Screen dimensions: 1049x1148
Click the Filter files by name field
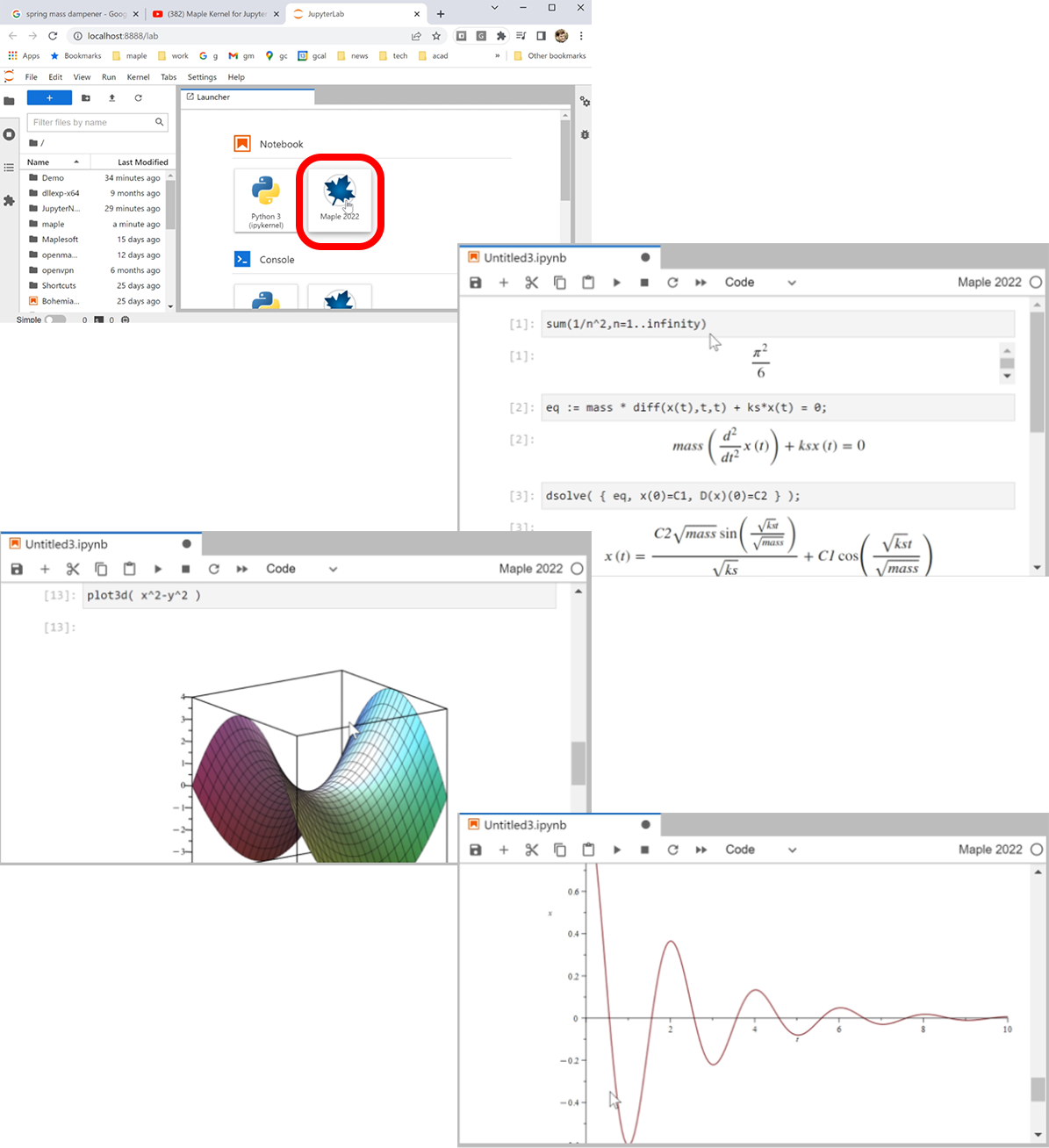(92, 122)
